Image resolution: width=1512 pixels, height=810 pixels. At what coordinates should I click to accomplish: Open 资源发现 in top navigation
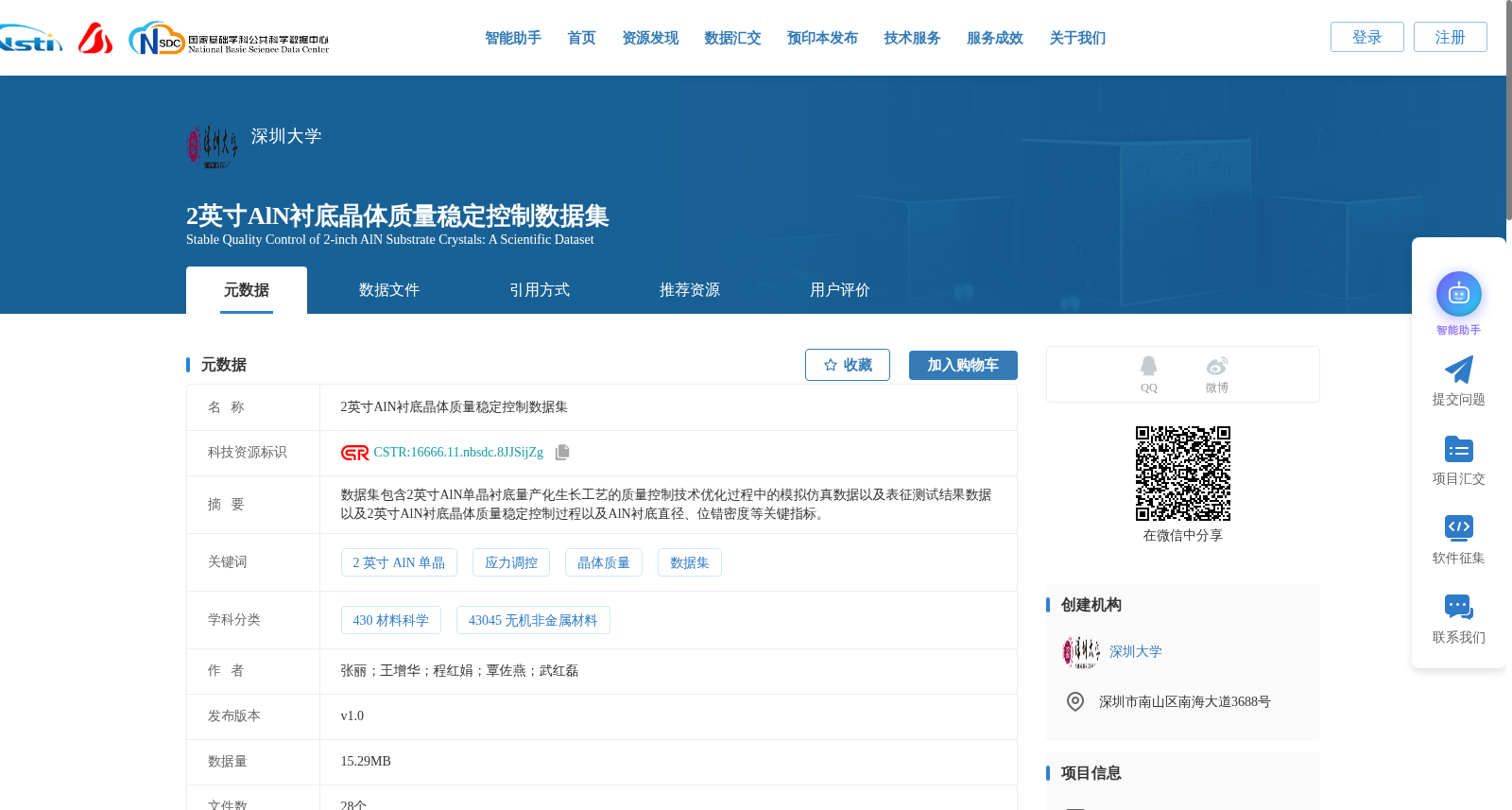pyautogui.click(x=650, y=38)
